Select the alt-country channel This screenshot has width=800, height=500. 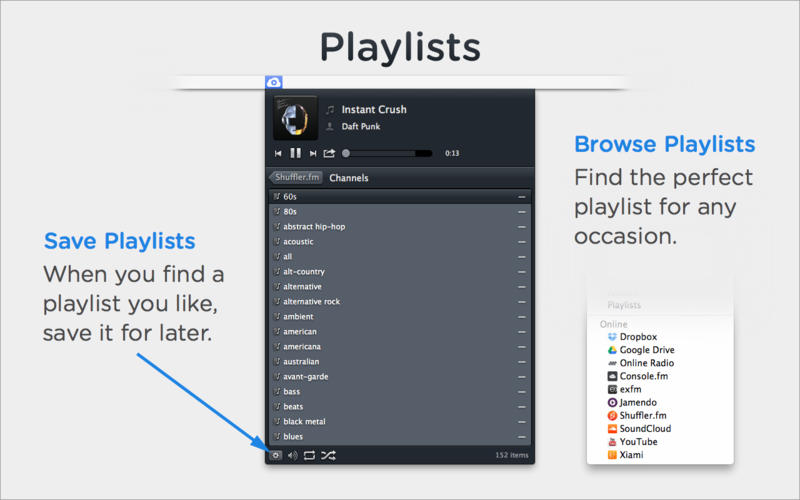point(400,271)
